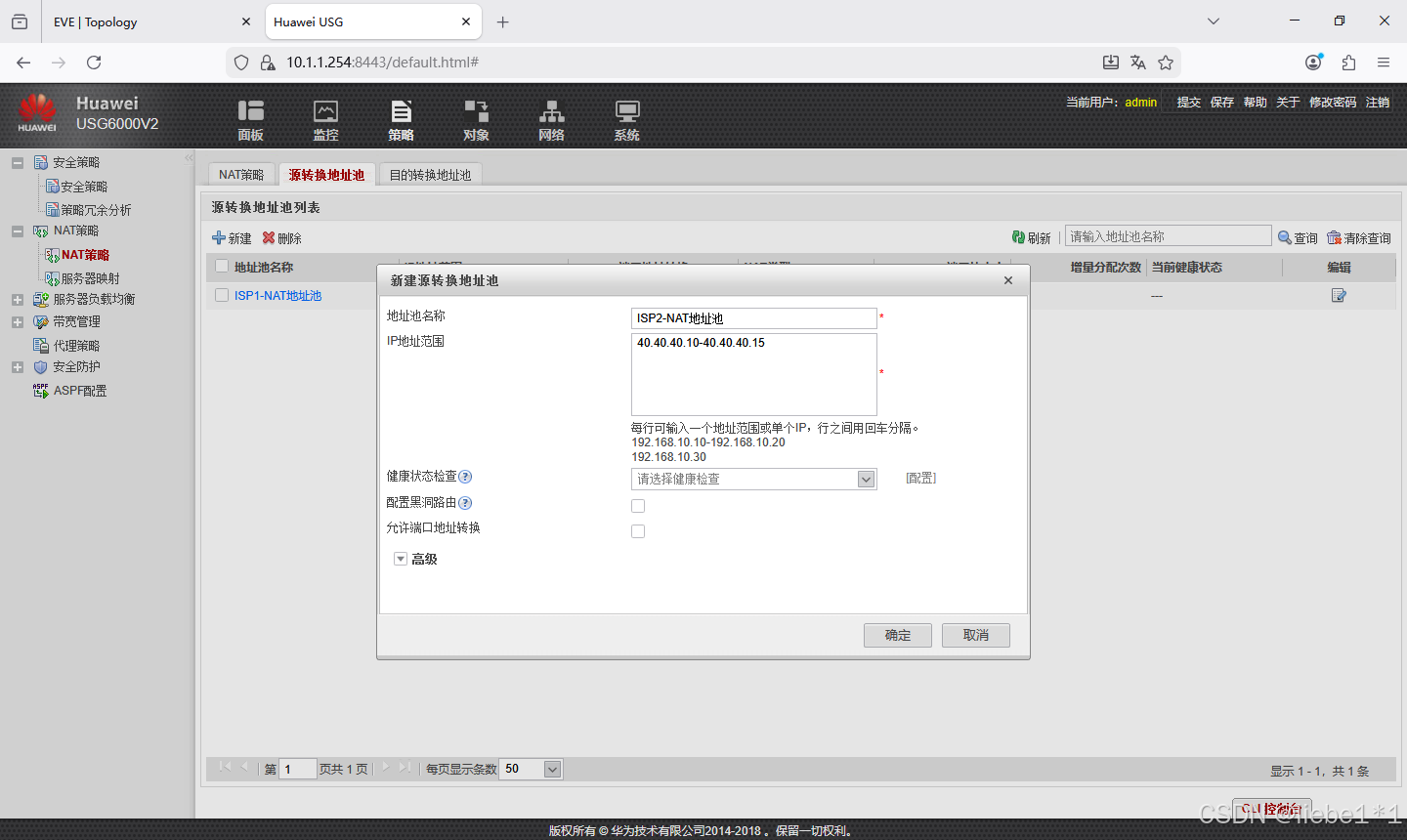Open the browser tab list dropdown
The height and width of the screenshot is (840, 1407).
(x=1214, y=21)
